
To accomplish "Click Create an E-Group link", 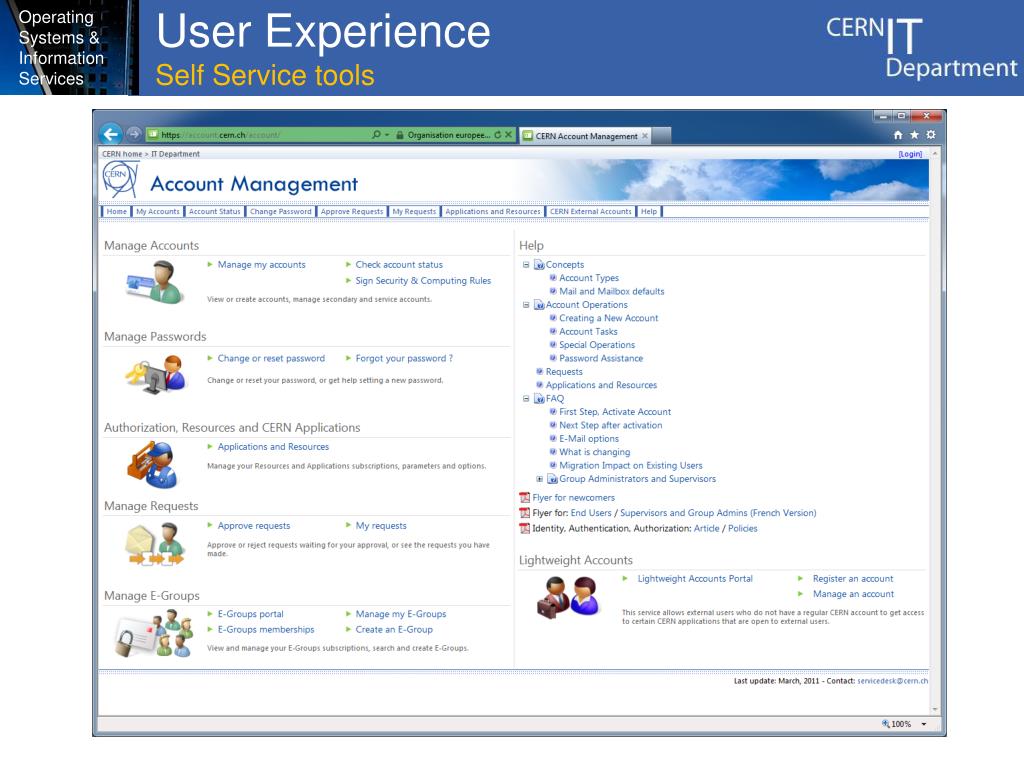I will coord(394,630).
